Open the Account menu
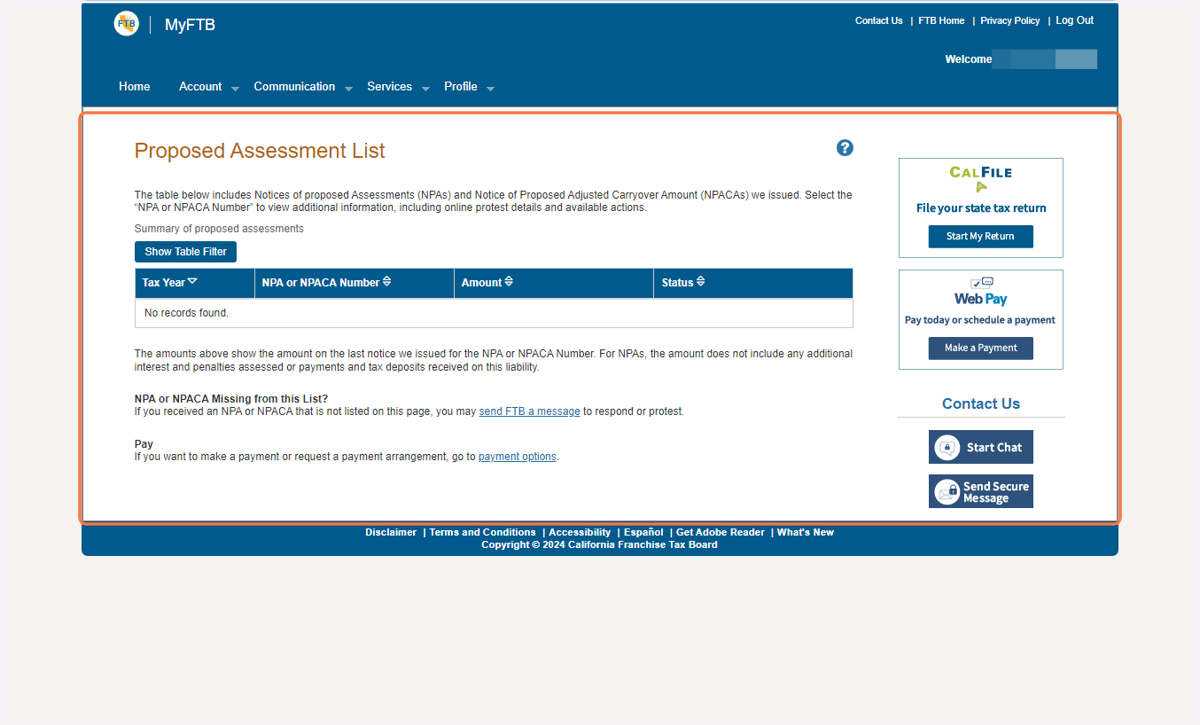This screenshot has height=725, width=1200. [x=200, y=87]
